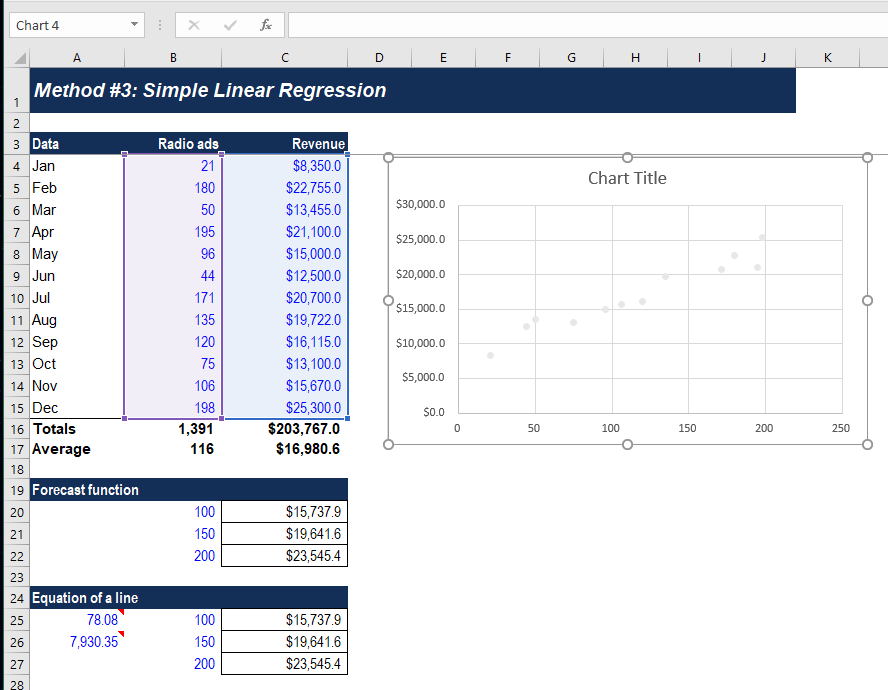Click the $15,000.0 vertical axis label
Image resolution: width=888 pixels, height=690 pixels.
(420, 308)
